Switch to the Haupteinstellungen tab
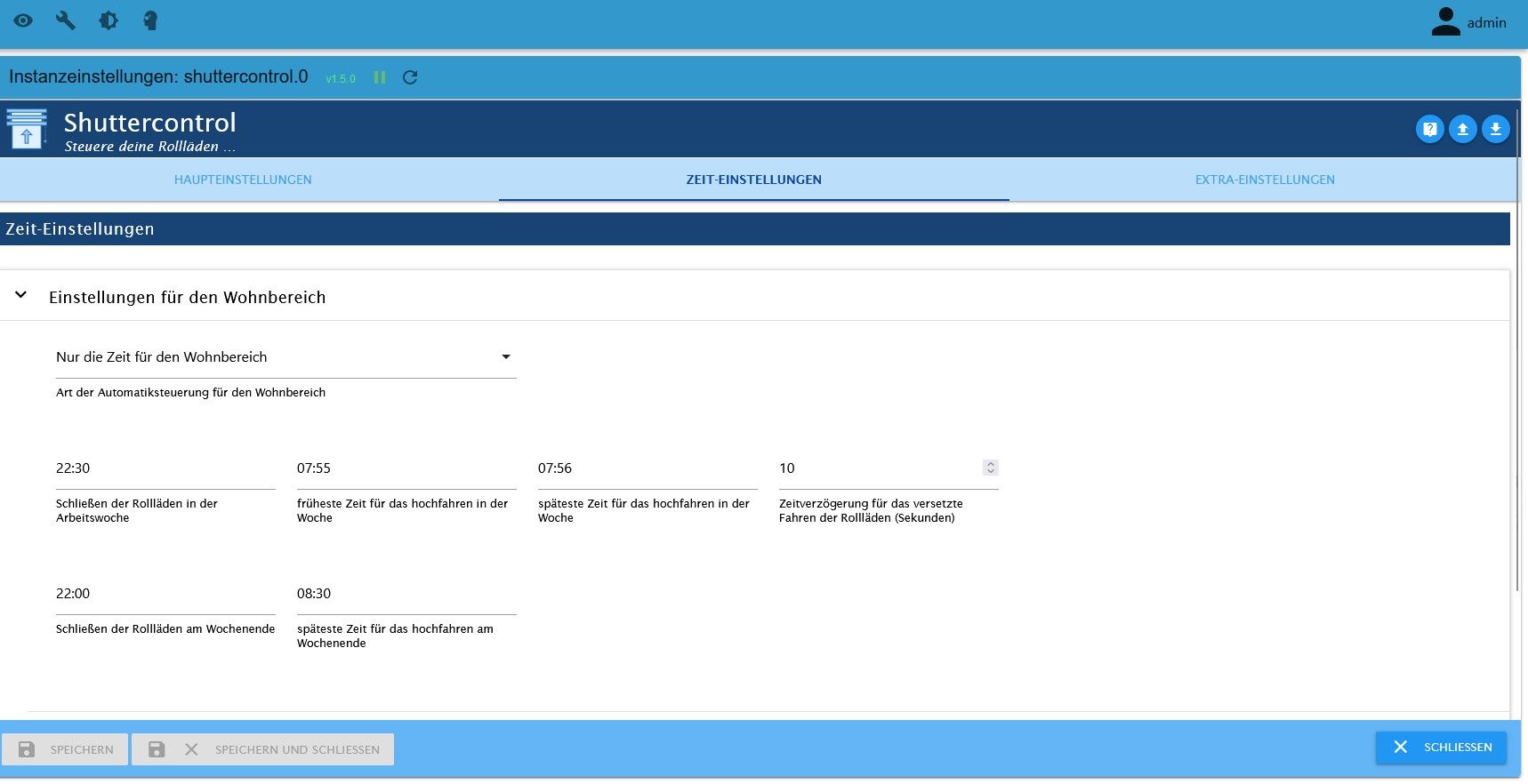The width and height of the screenshot is (1528, 784). (243, 180)
